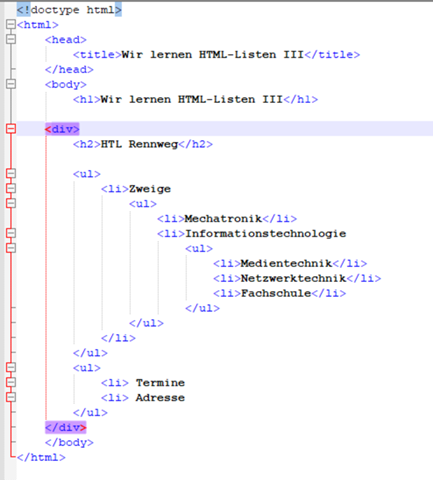Click the highlighted opening div tag

(62, 129)
